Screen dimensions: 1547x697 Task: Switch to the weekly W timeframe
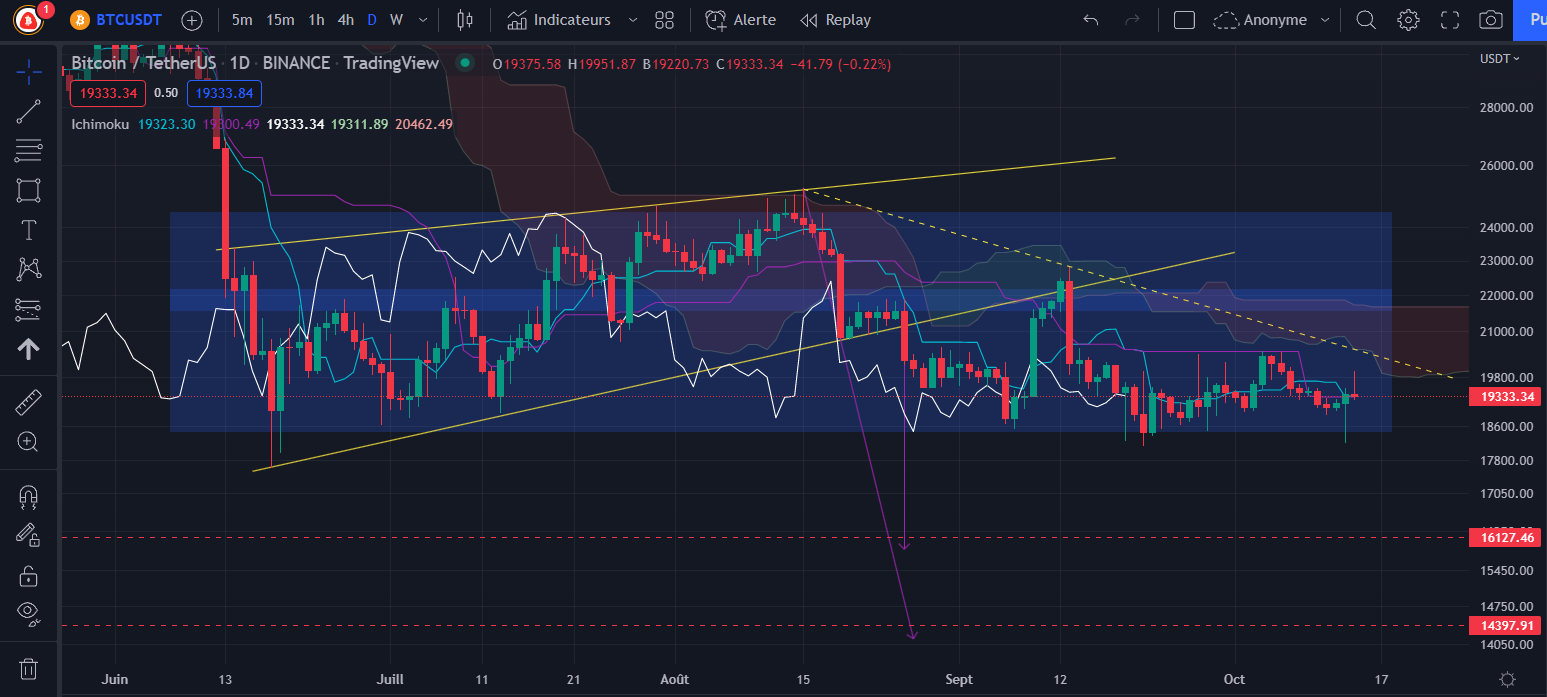pos(396,19)
